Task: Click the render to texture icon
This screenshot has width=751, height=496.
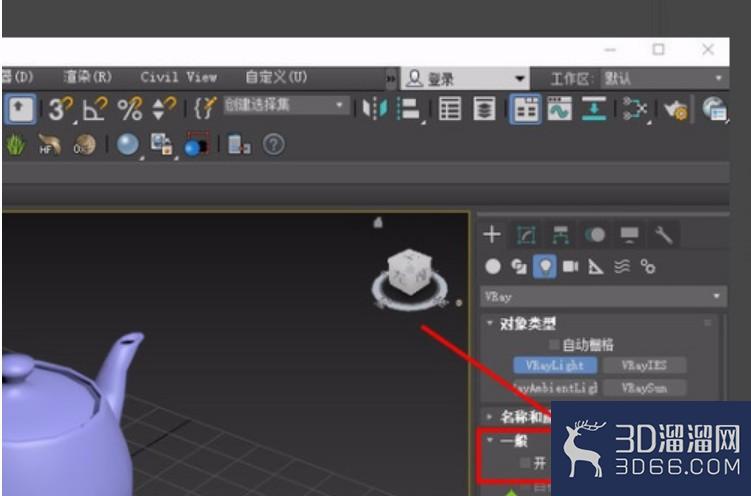Action: point(161,144)
